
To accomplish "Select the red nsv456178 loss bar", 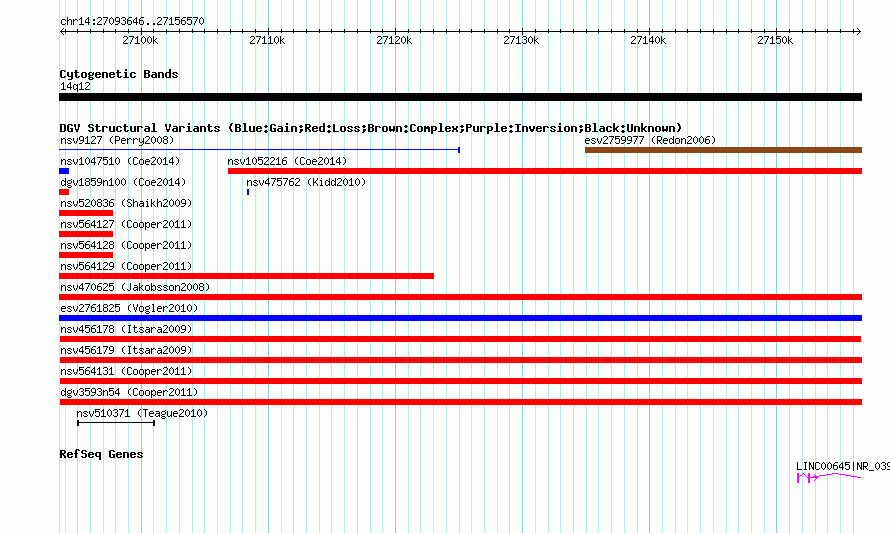I will tap(460, 339).
